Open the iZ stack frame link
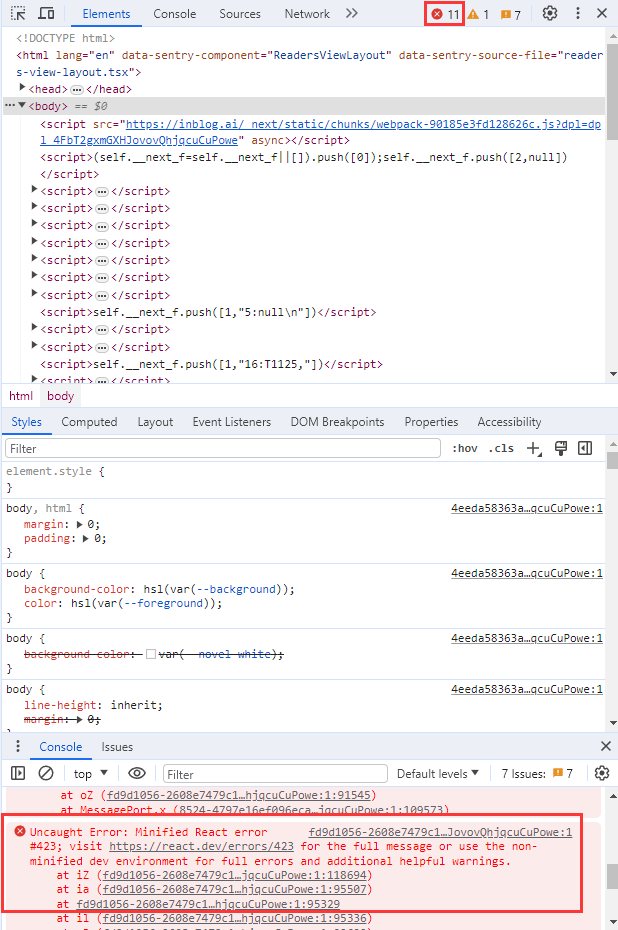Viewport: 618px width, 930px height. click(x=237, y=875)
